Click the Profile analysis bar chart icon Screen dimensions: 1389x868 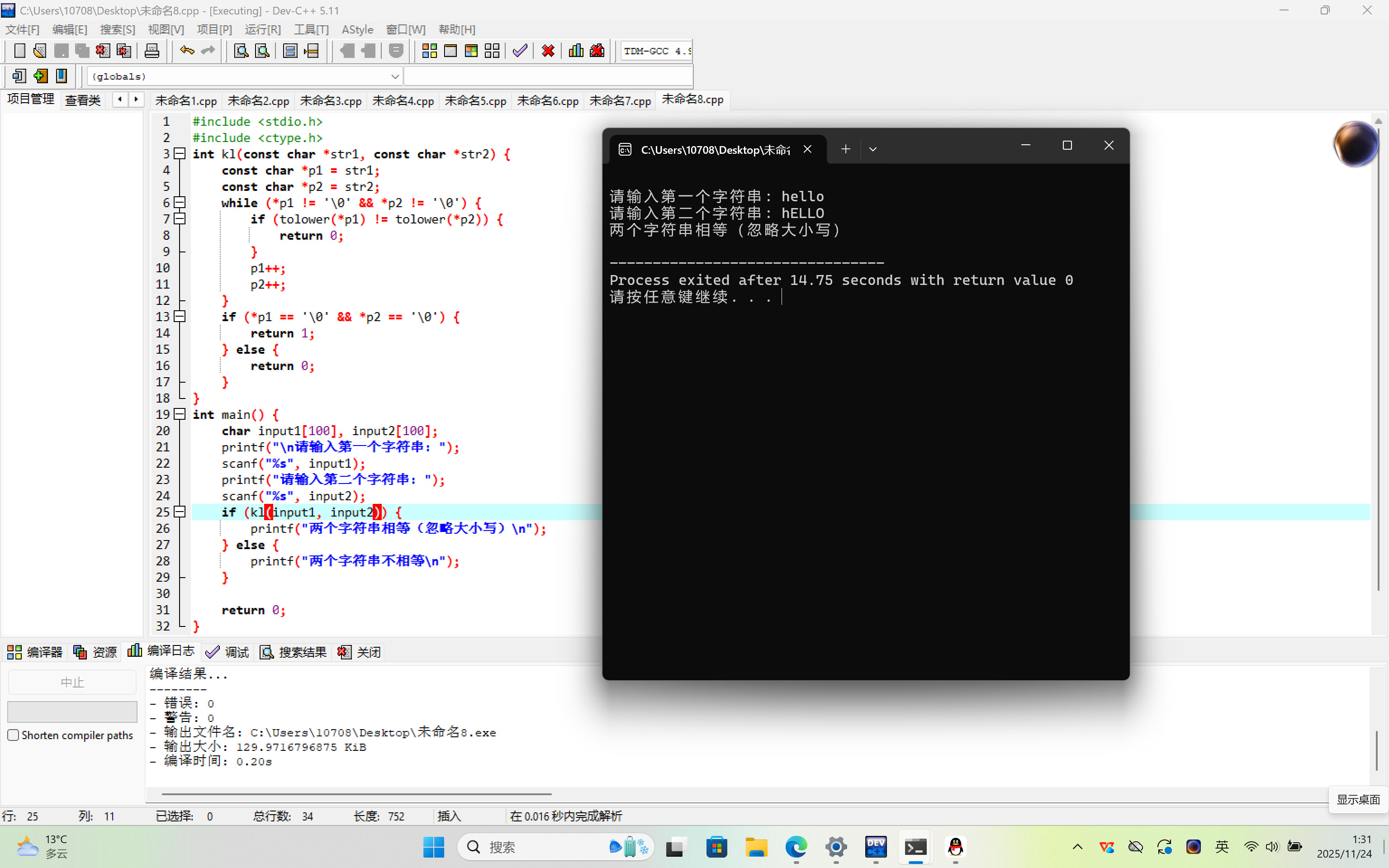click(576, 51)
